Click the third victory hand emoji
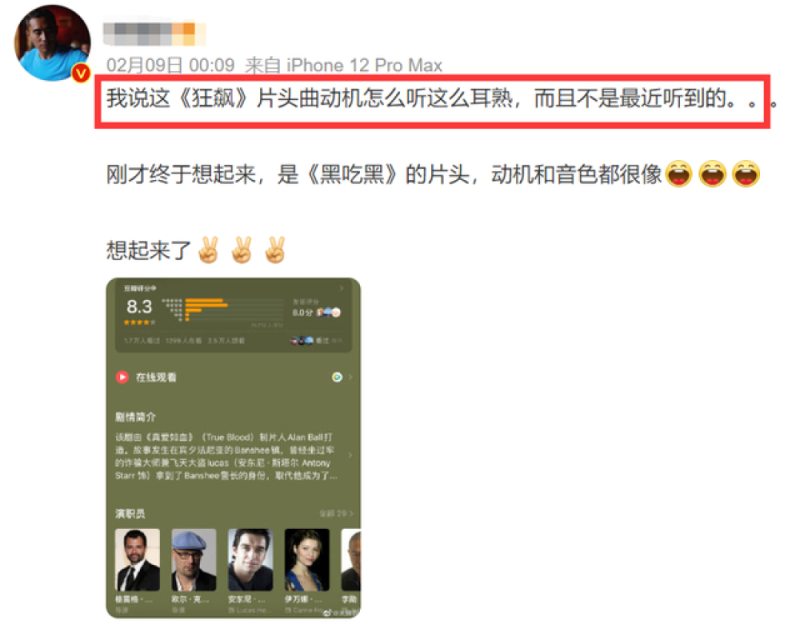The height and width of the screenshot is (625, 800). (275, 250)
